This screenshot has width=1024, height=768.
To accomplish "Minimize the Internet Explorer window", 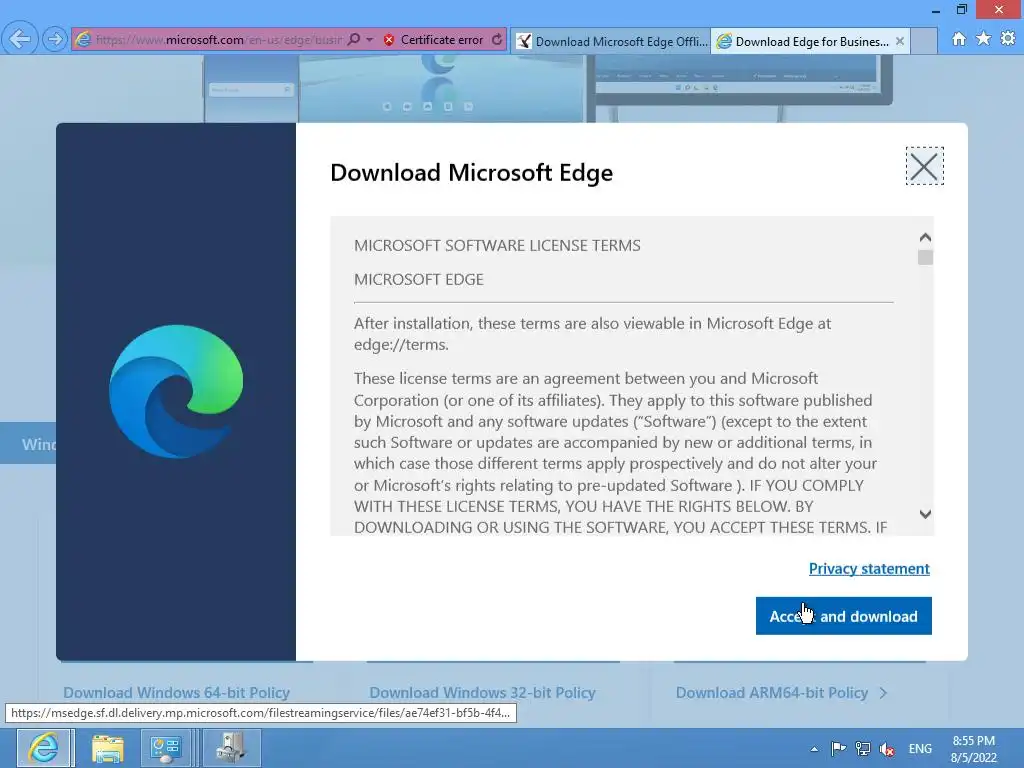I will (936, 10).
